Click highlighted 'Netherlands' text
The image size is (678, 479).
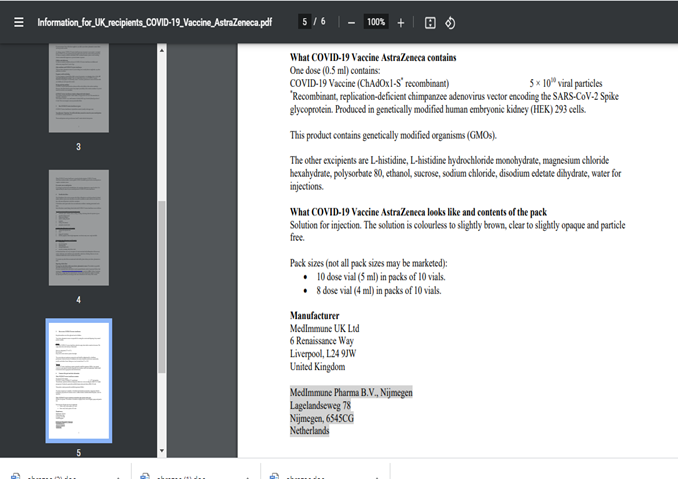point(309,431)
